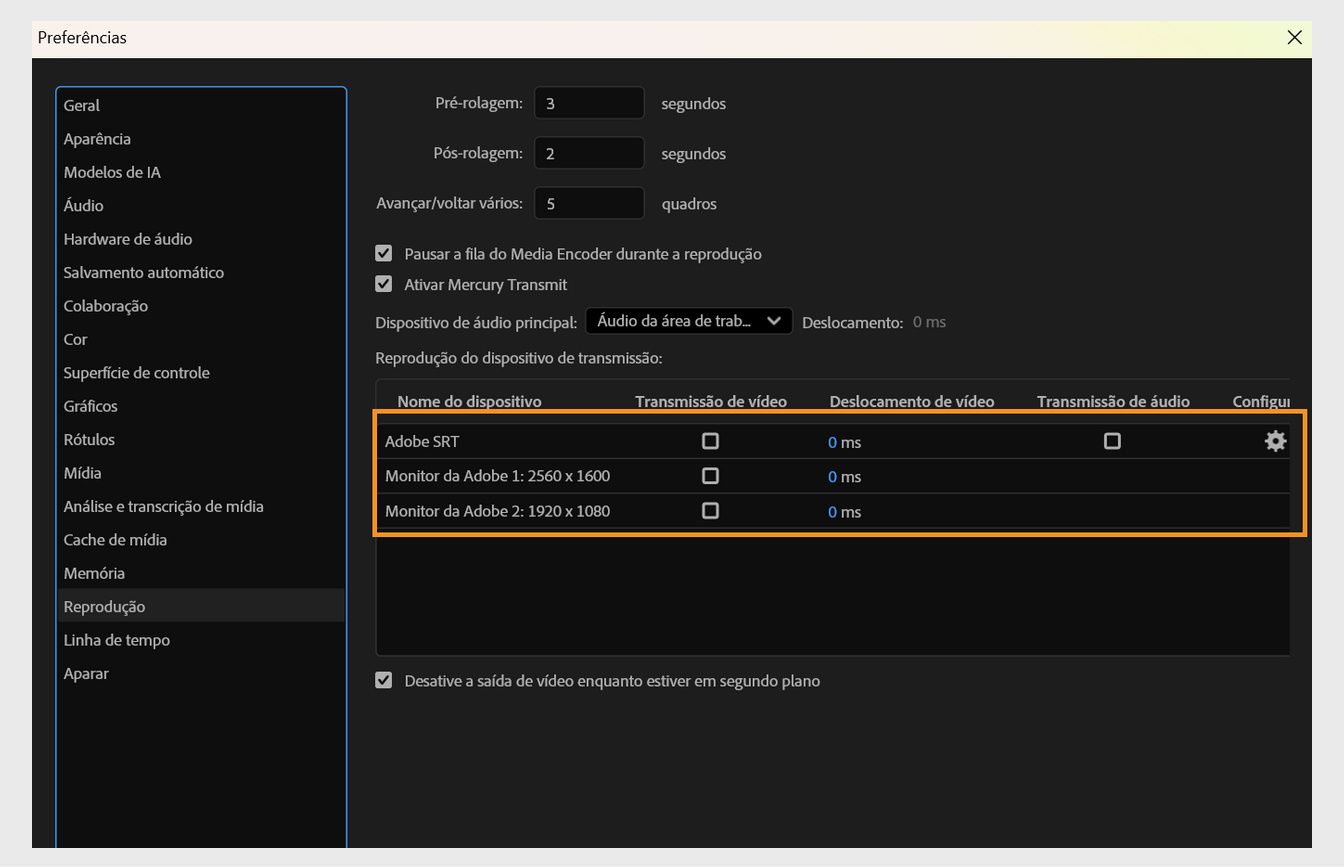Screen dimensions: 1344x867
Task: Click the Pós-rolagem value field
Action: point(589,152)
